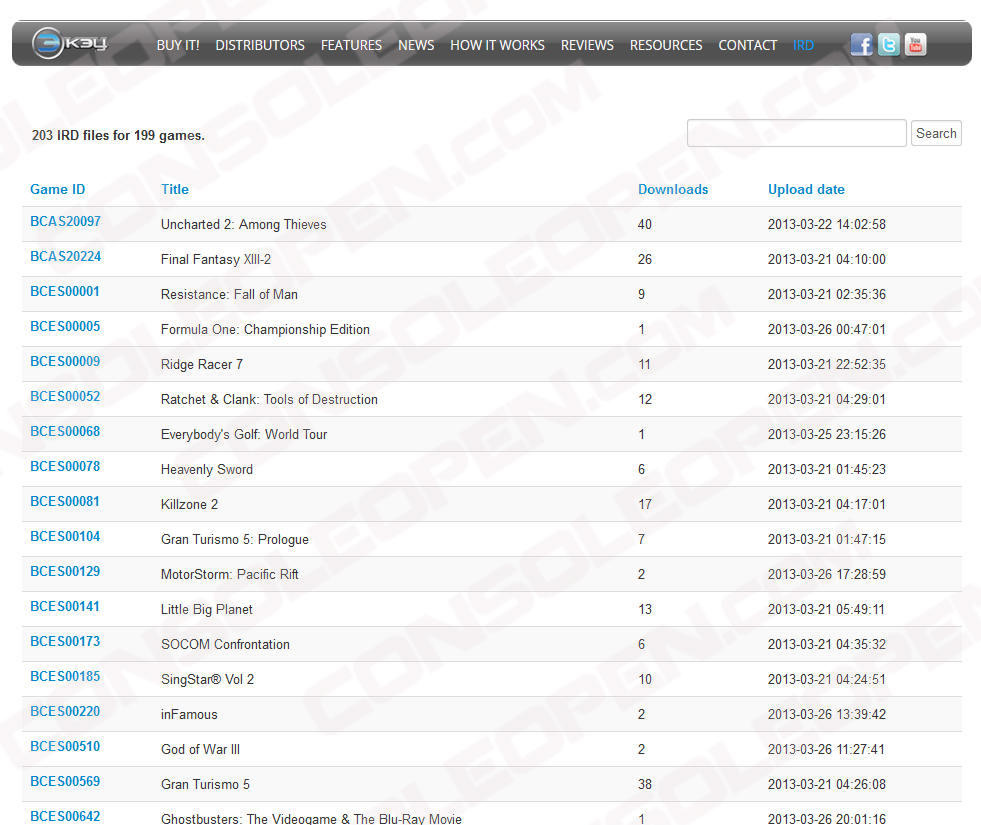Select the title Formula One: Championship Edition
Image resolution: width=981 pixels, height=825 pixels.
pyautogui.click(x=265, y=330)
